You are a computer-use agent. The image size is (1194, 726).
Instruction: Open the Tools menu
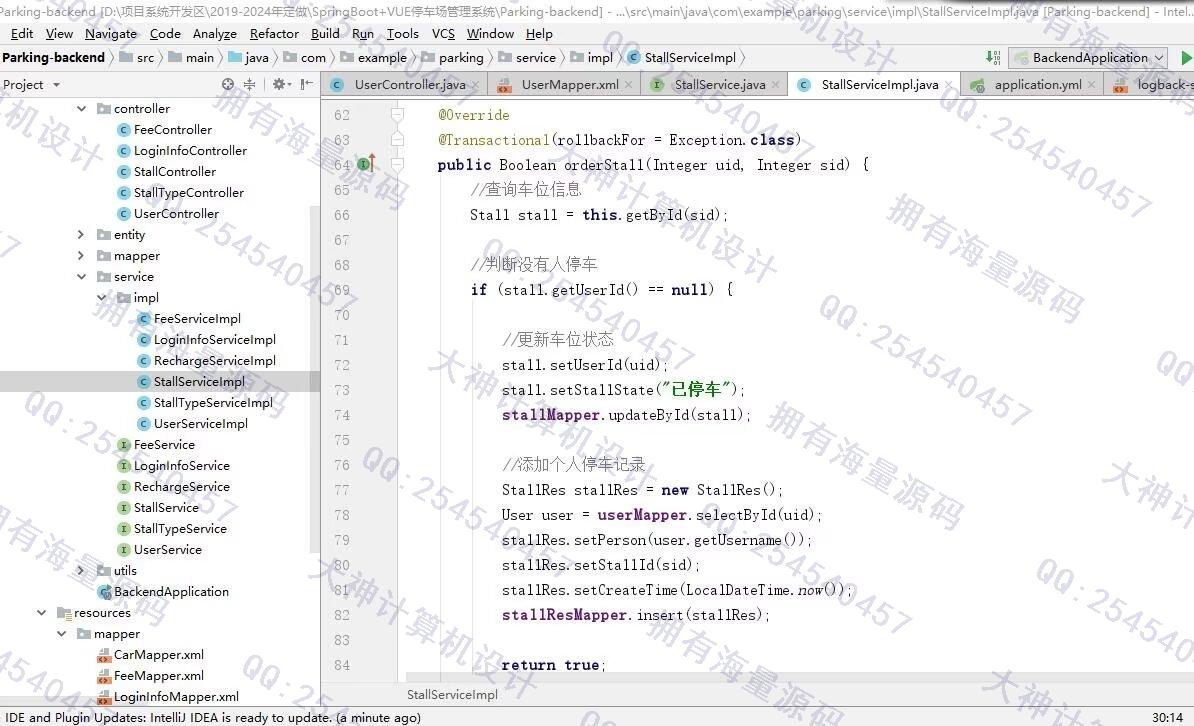[x=402, y=34]
